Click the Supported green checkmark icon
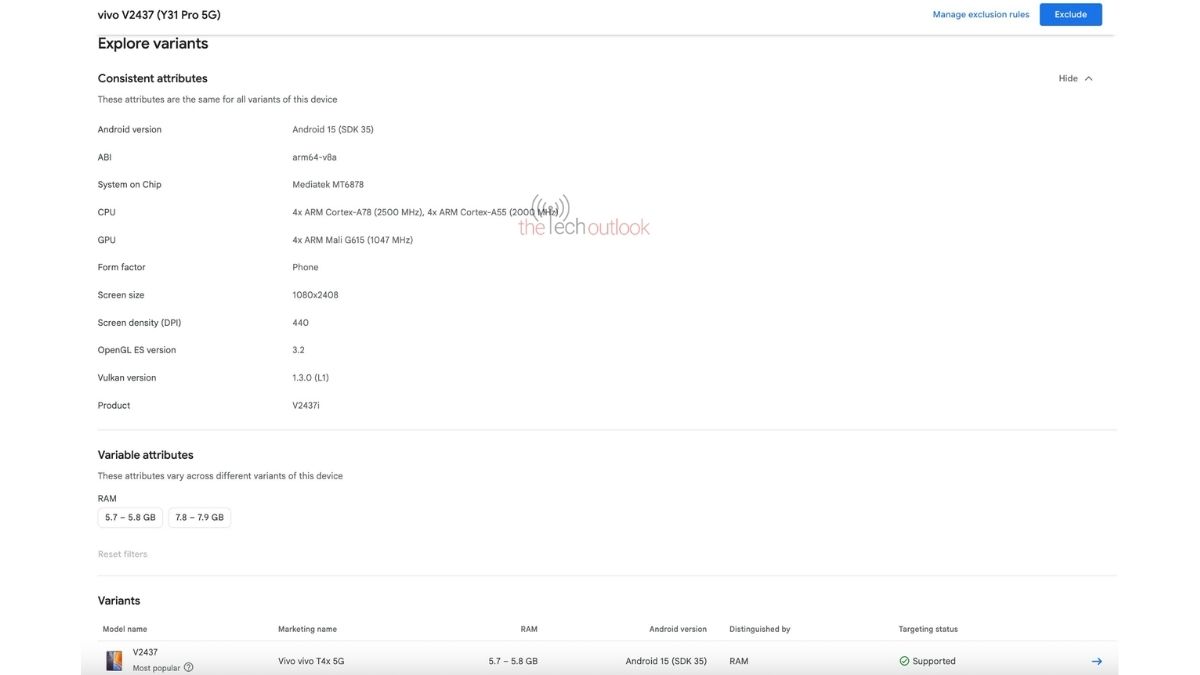1200x675 pixels. point(904,661)
